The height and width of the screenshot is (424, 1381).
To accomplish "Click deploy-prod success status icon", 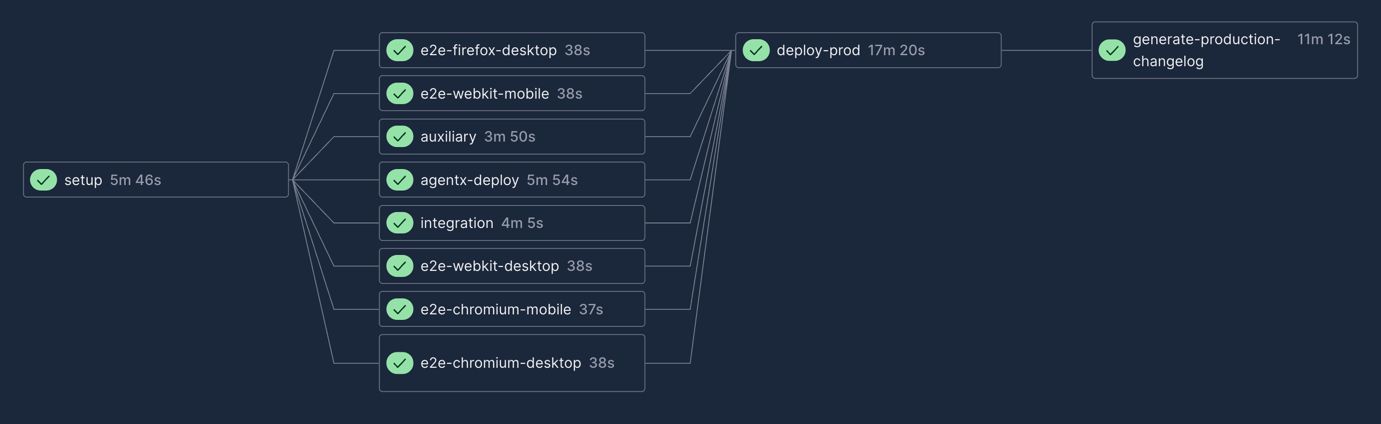I will (756, 50).
